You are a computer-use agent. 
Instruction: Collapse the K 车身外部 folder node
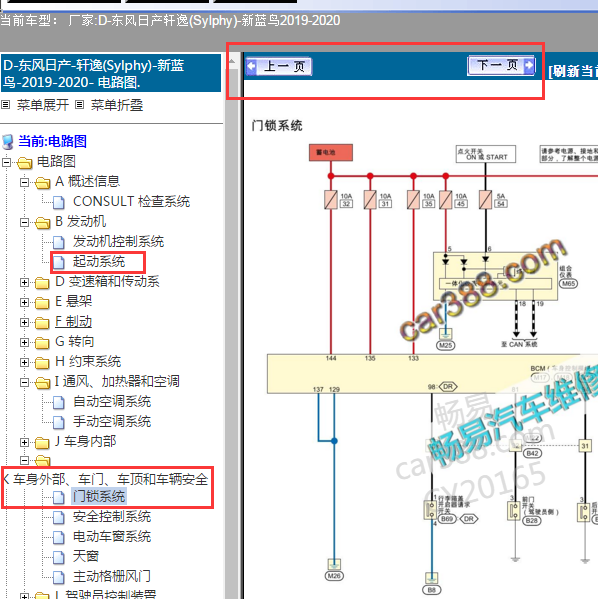(24, 460)
